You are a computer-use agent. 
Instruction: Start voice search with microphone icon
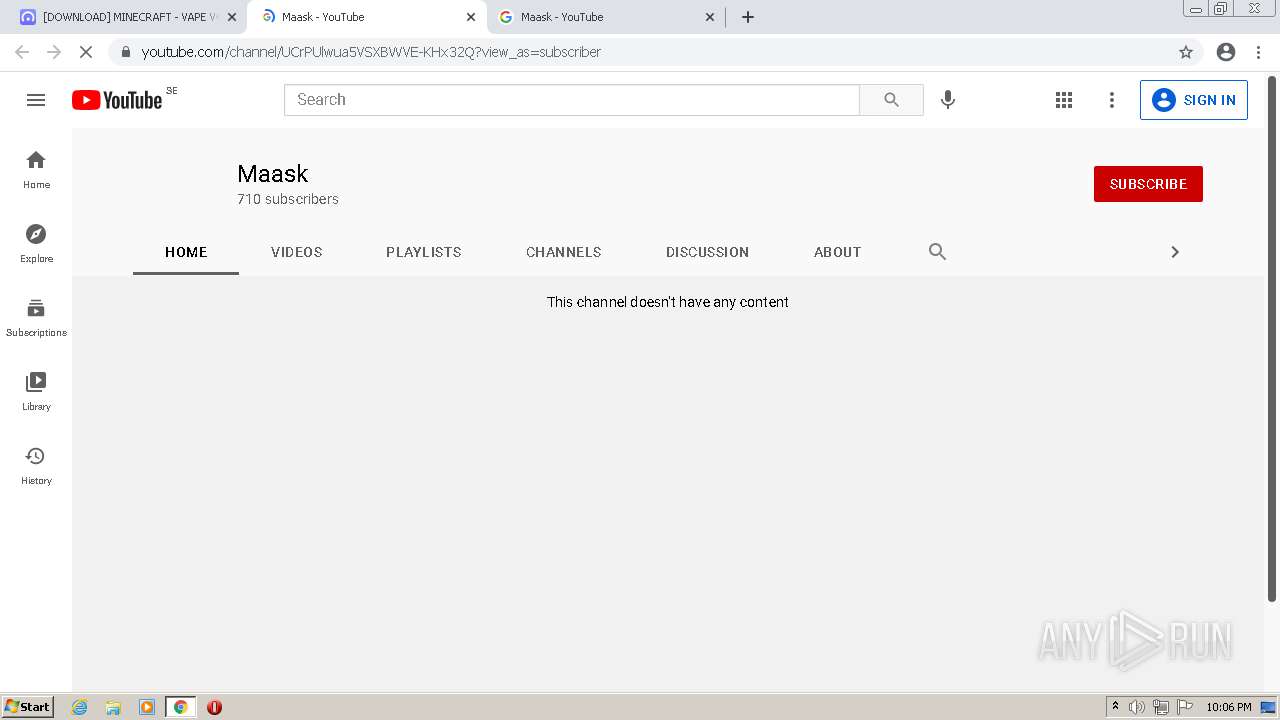[948, 100]
